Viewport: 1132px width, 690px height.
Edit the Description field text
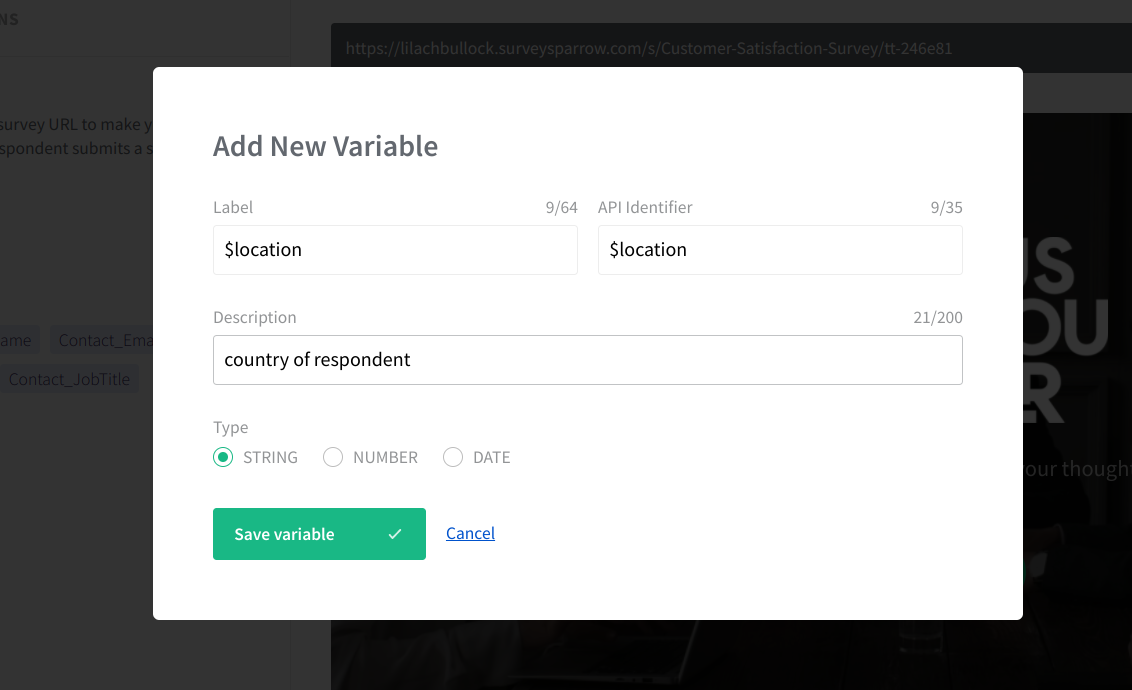pyautogui.click(x=587, y=360)
